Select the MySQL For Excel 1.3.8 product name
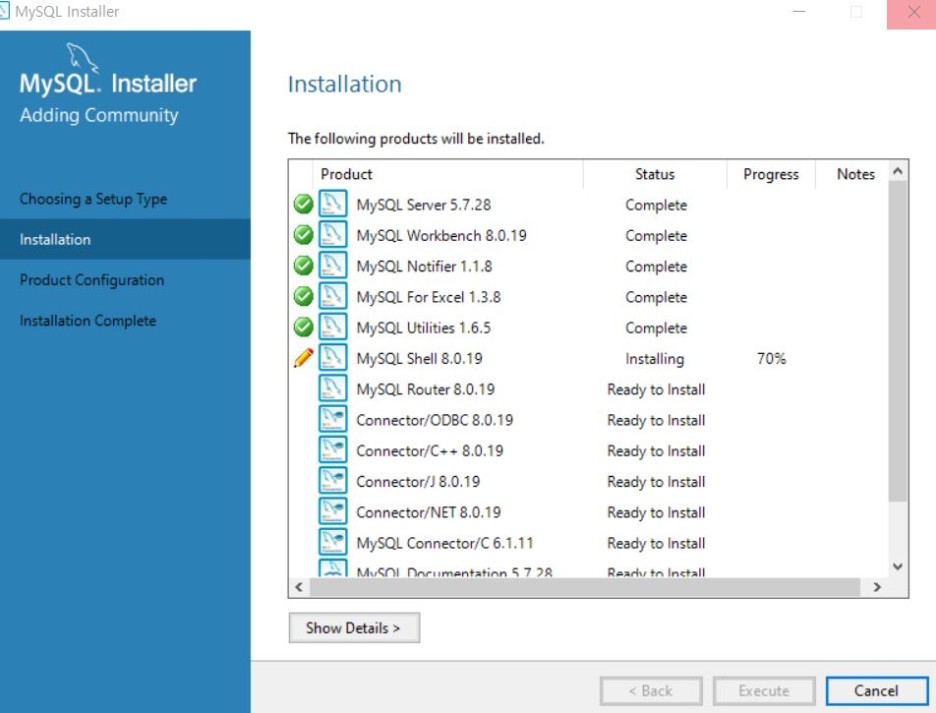The height and width of the screenshot is (713, 936). click(x=428, y=297)
